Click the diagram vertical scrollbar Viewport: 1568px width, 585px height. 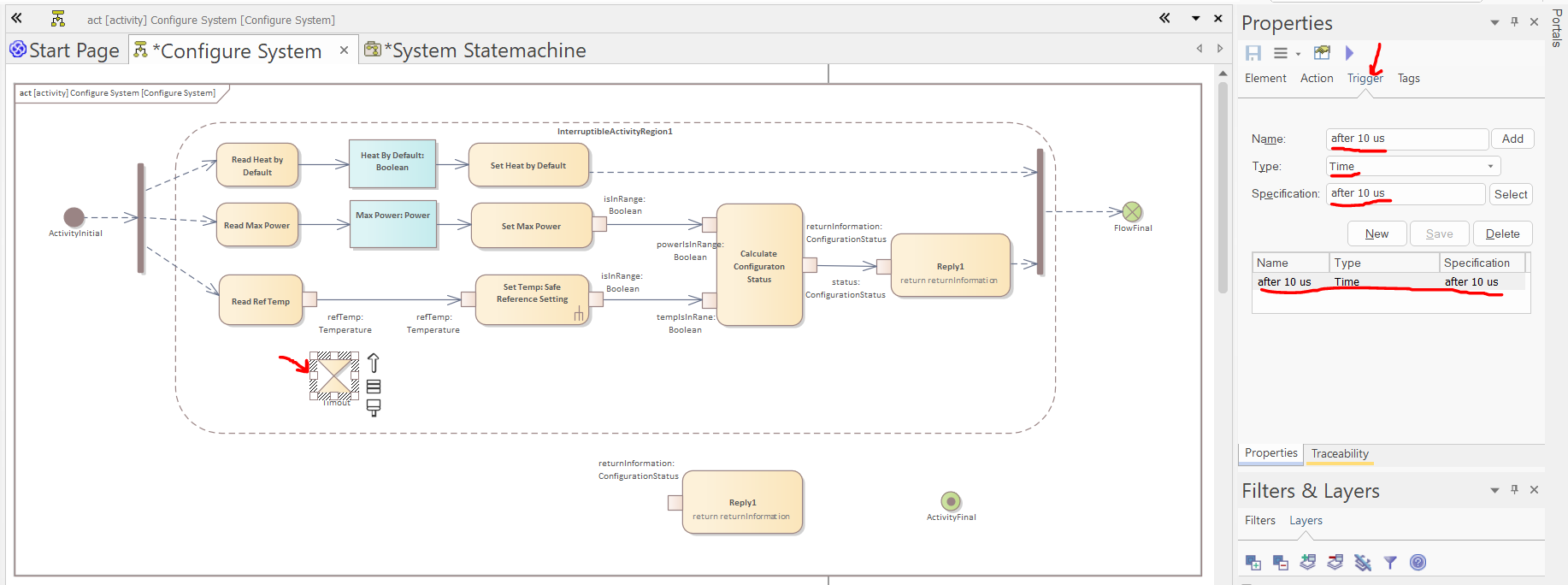coord(1223,188)
